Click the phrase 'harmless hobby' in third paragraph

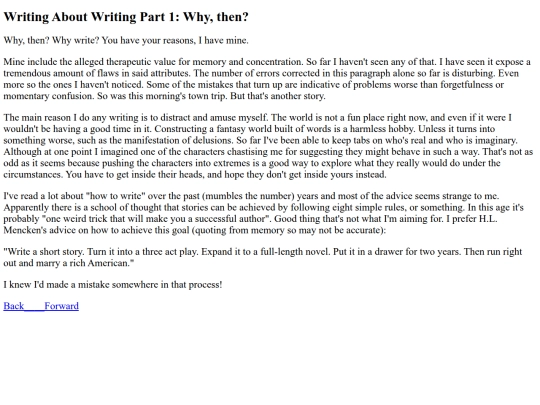pos(382,129)
